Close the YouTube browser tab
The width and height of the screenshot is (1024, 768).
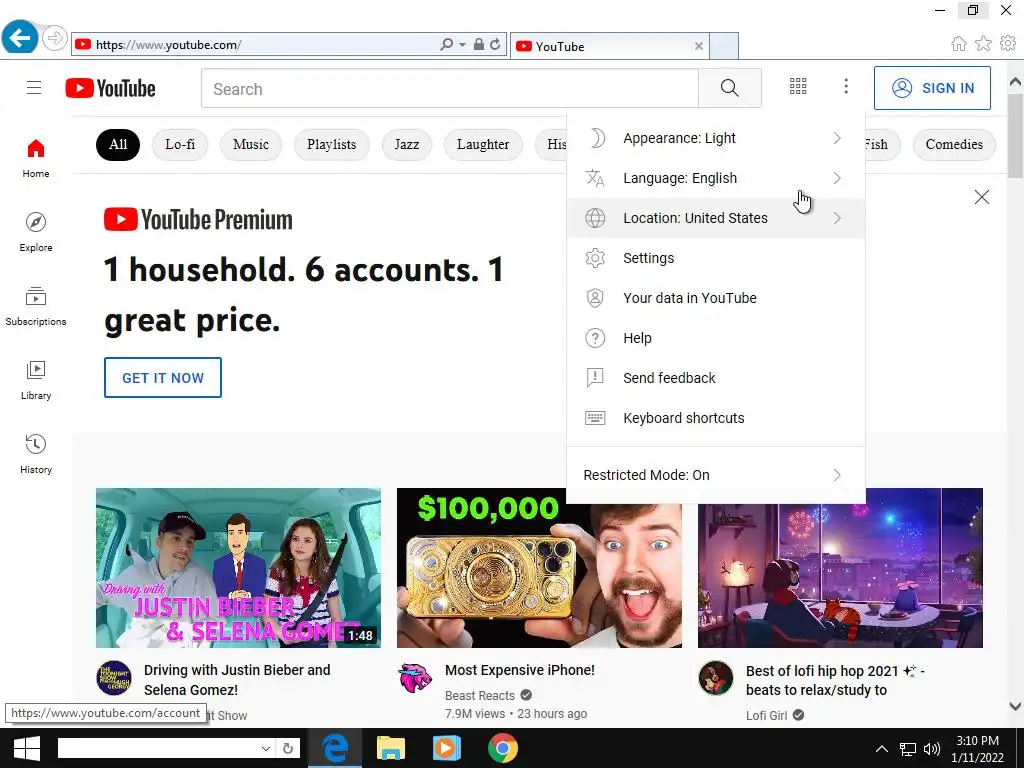pos(699,46)
